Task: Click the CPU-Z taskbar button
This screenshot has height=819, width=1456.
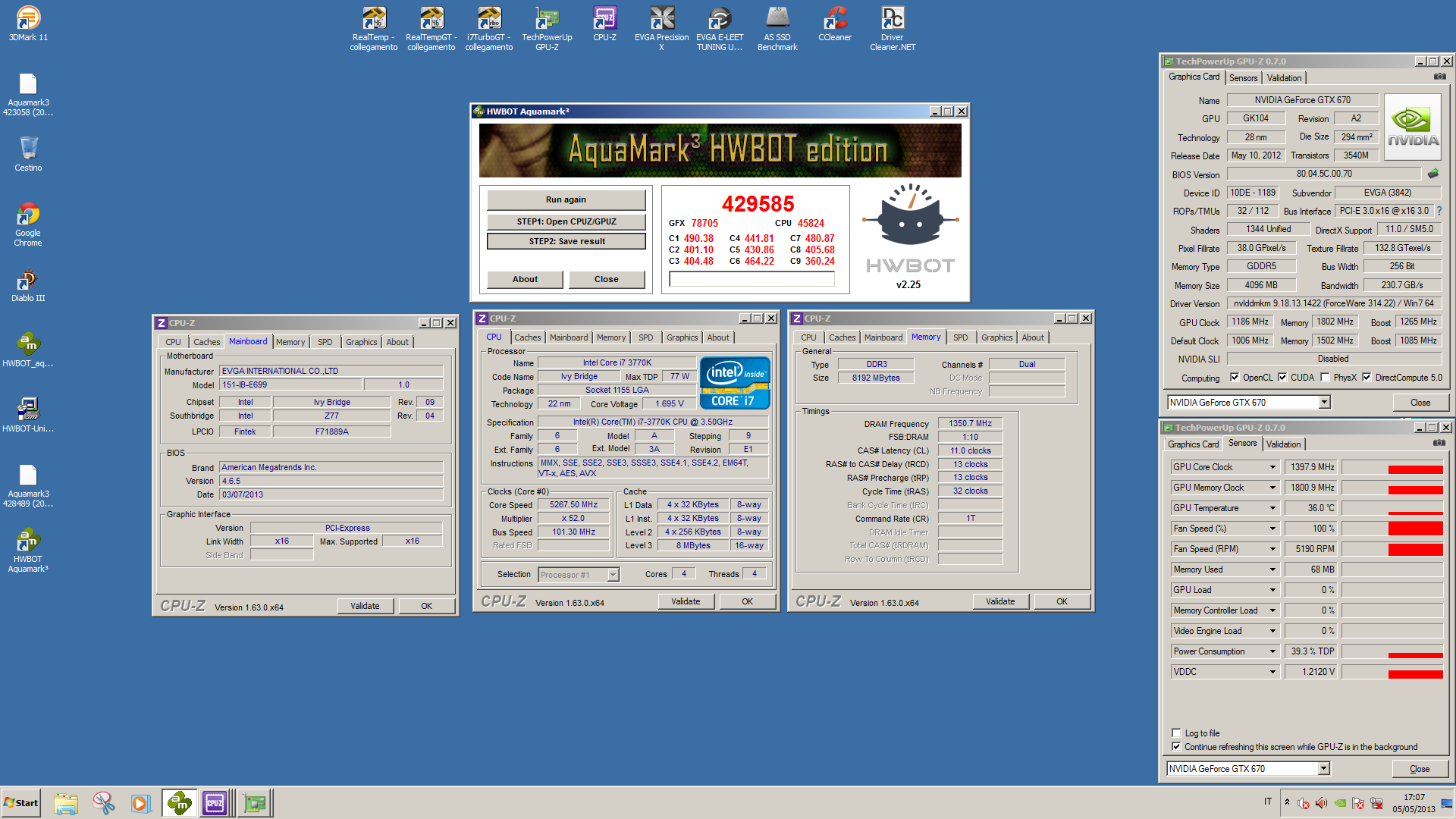Action: 215,802
